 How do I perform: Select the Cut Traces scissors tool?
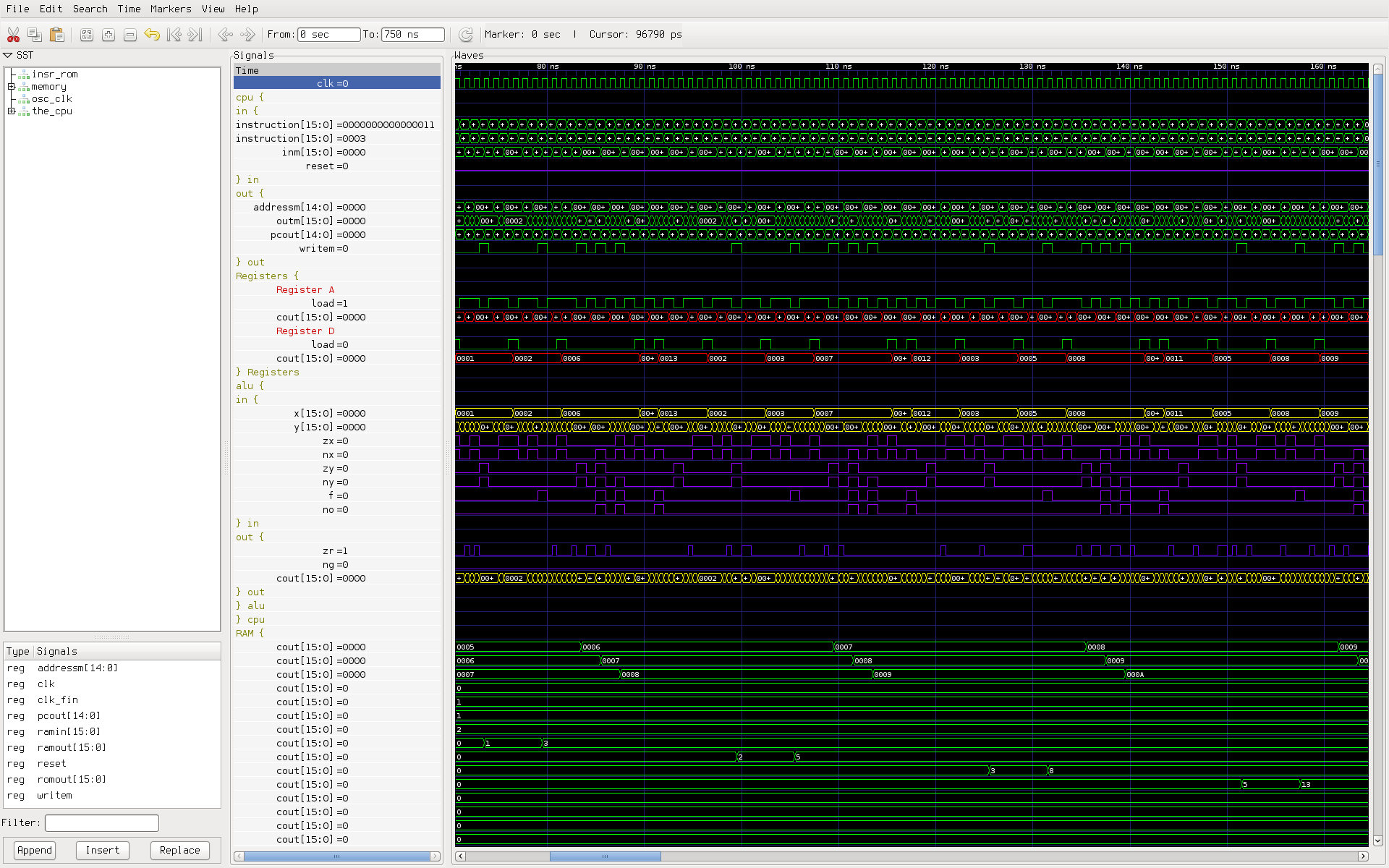pos(13,34)
